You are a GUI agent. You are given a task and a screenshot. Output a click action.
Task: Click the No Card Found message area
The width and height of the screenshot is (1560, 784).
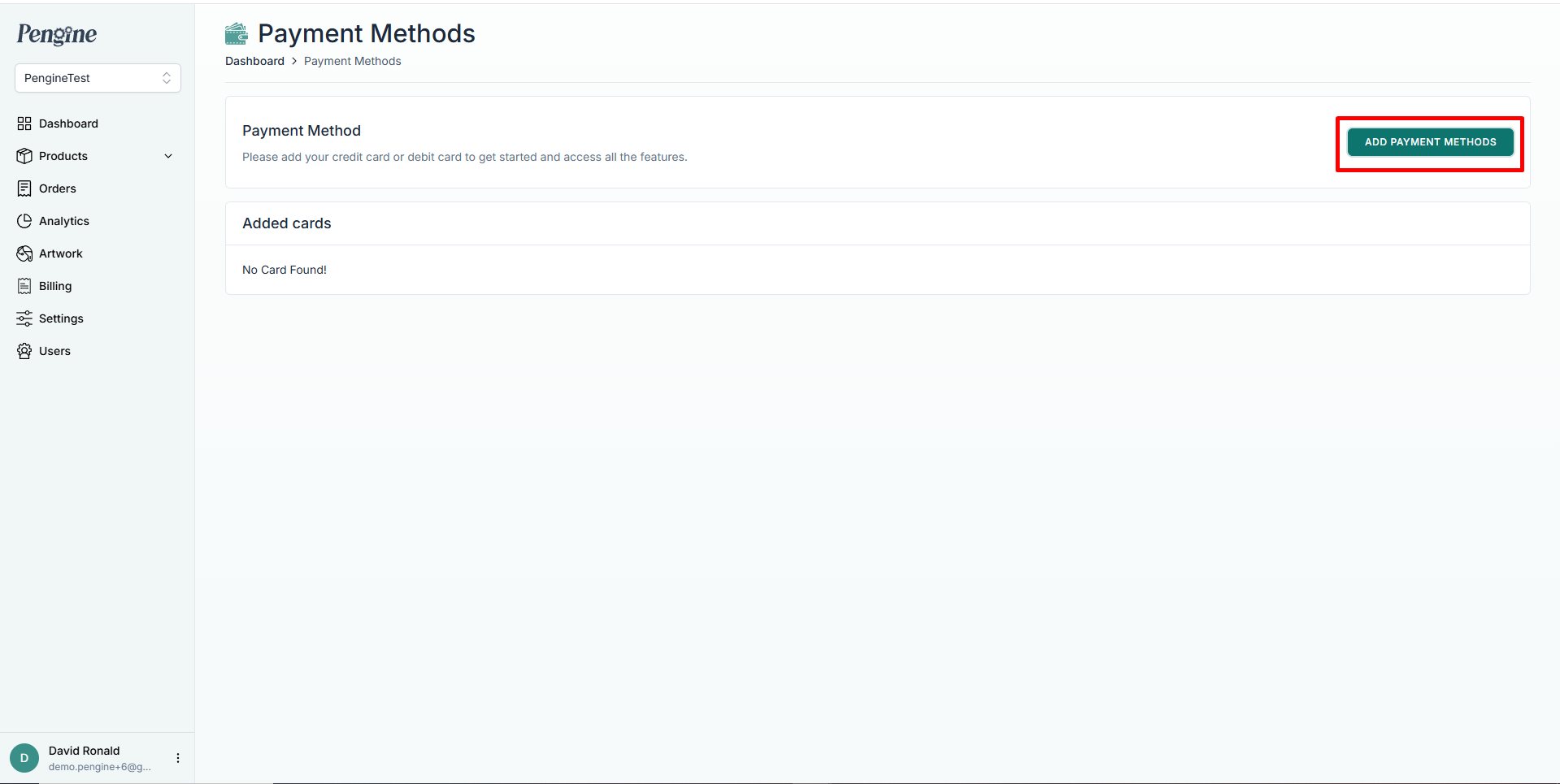(284, 269)
